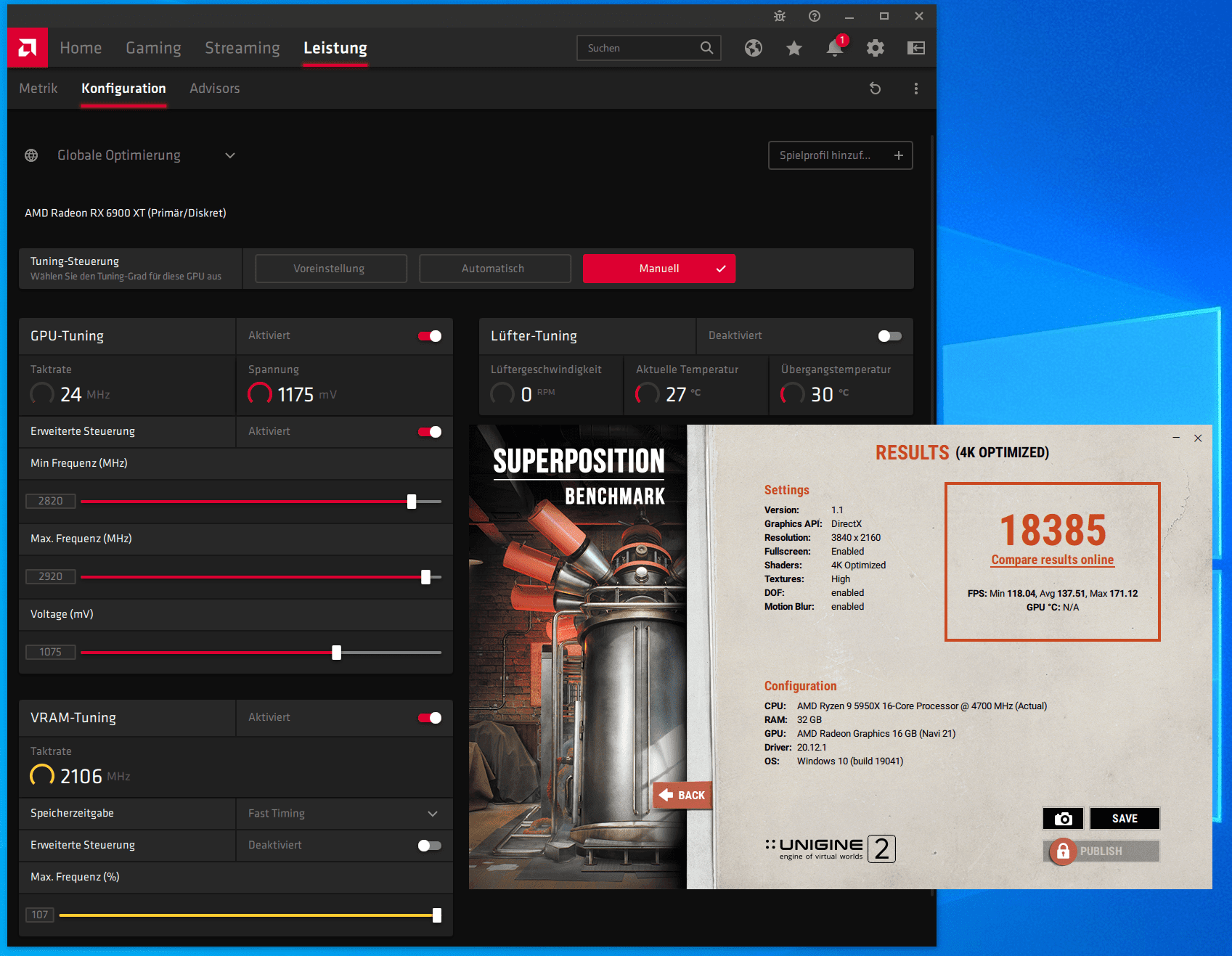Image resolution: width=1232 pixels, height=956 pixels.
Task: Open the notifications bell icon
Action: click(835, 48)
